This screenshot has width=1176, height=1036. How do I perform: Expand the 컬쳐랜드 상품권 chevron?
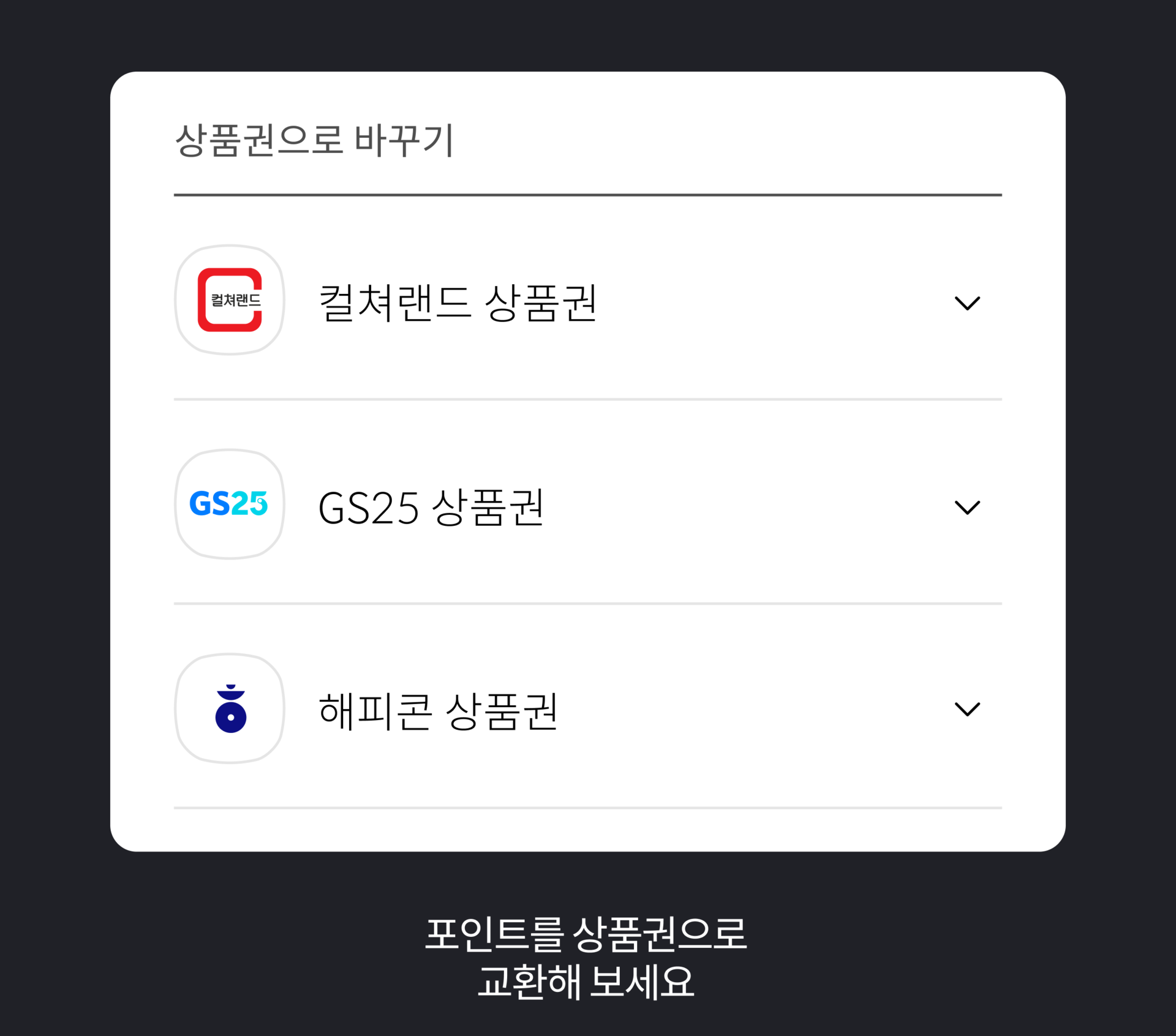967,302
